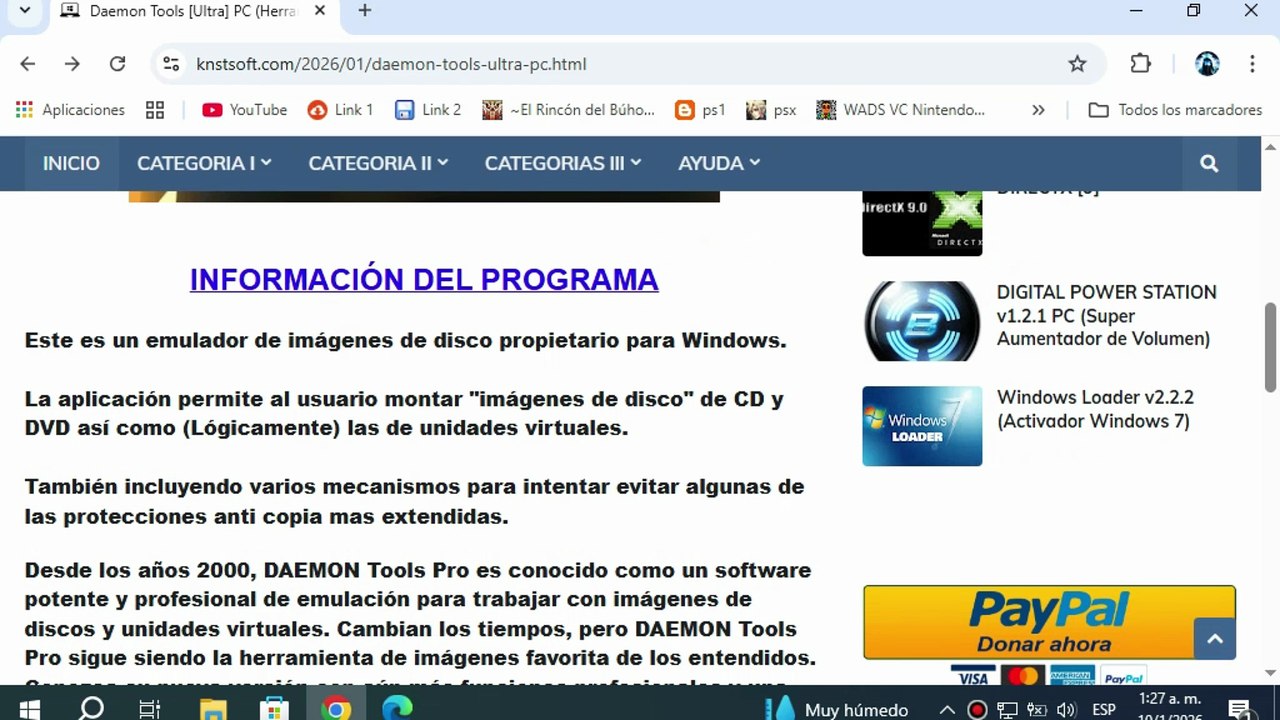Expand the CATEGORIA II menu
The width and height of the screenshot is (1280, 720).
point(378,163)
